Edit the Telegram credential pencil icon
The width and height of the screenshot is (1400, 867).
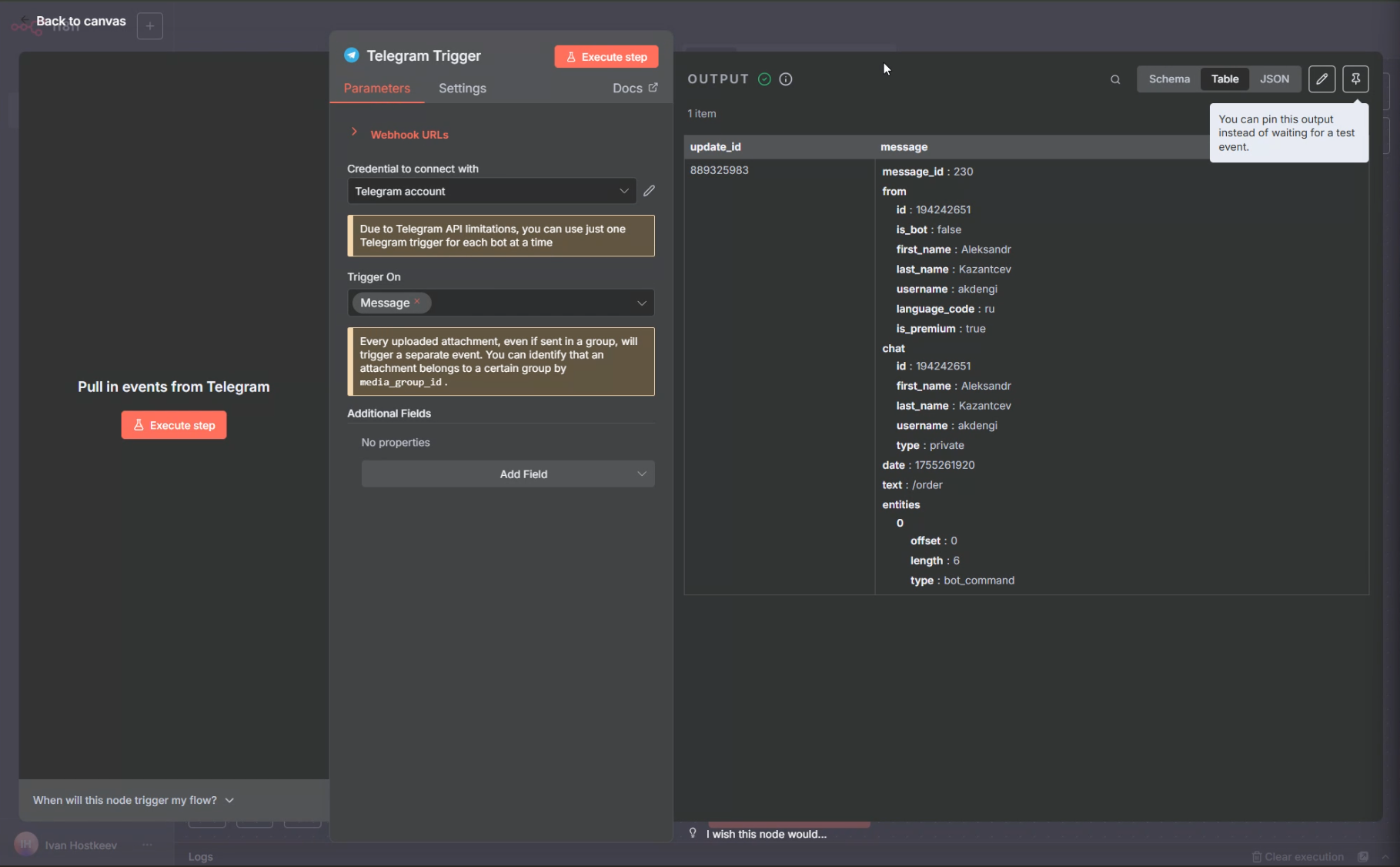[649, 191]
